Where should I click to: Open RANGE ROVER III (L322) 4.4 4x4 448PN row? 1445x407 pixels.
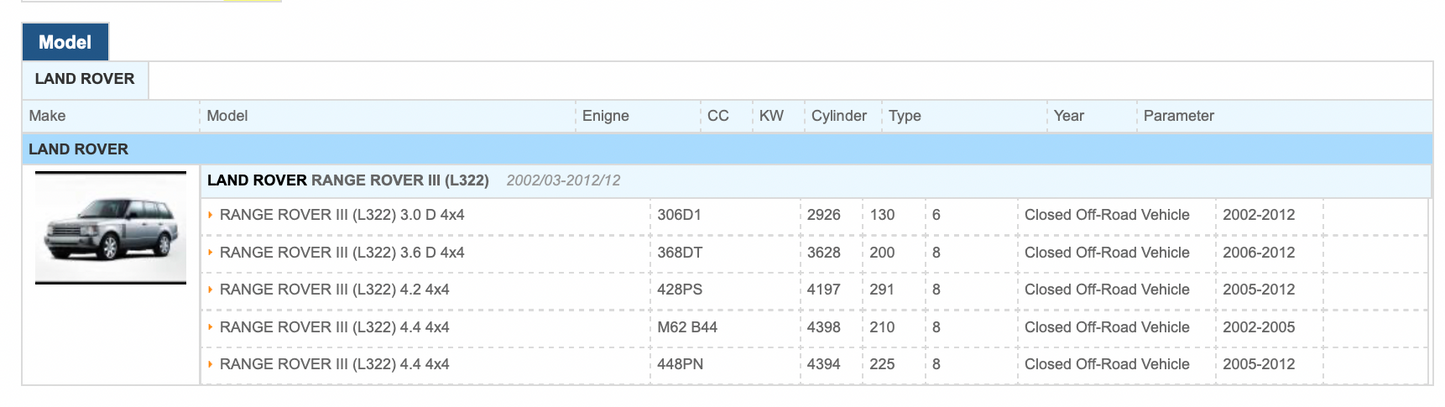point(334,364)
